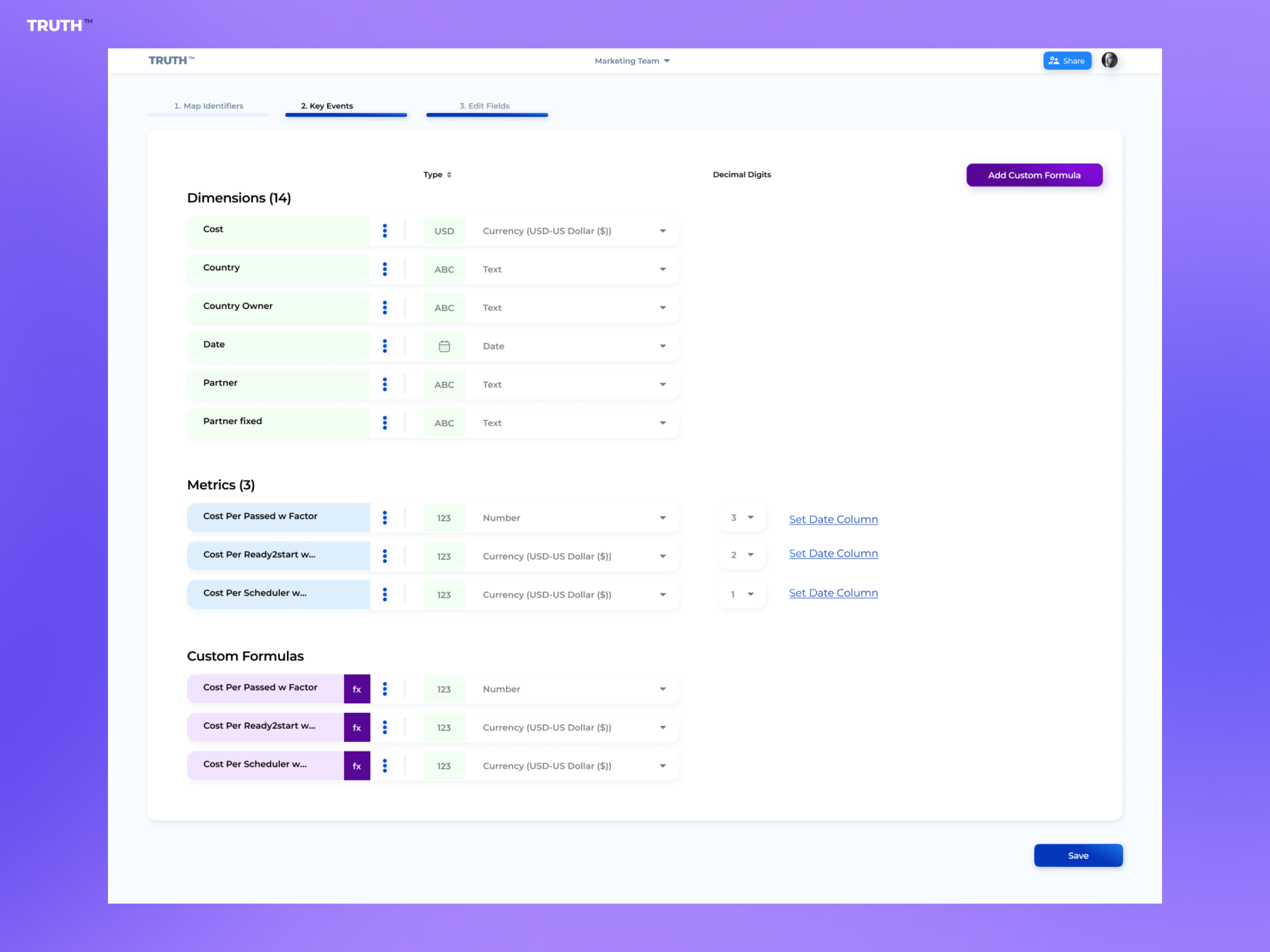Image resolution: width=1270 pixels, height=952 pixels.
Task: Open kebab menu for formula Cost Per Ready2start
Action: [385, 727]
